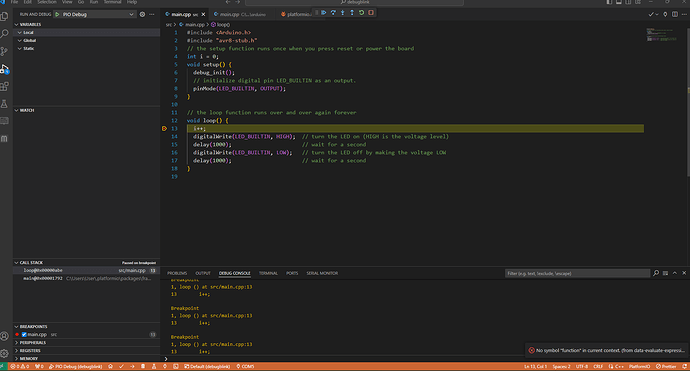The width and height of the screenshot is (690, 371).
Task: Open Source Control view in activity bar
Action: click(x=4, y=51)
